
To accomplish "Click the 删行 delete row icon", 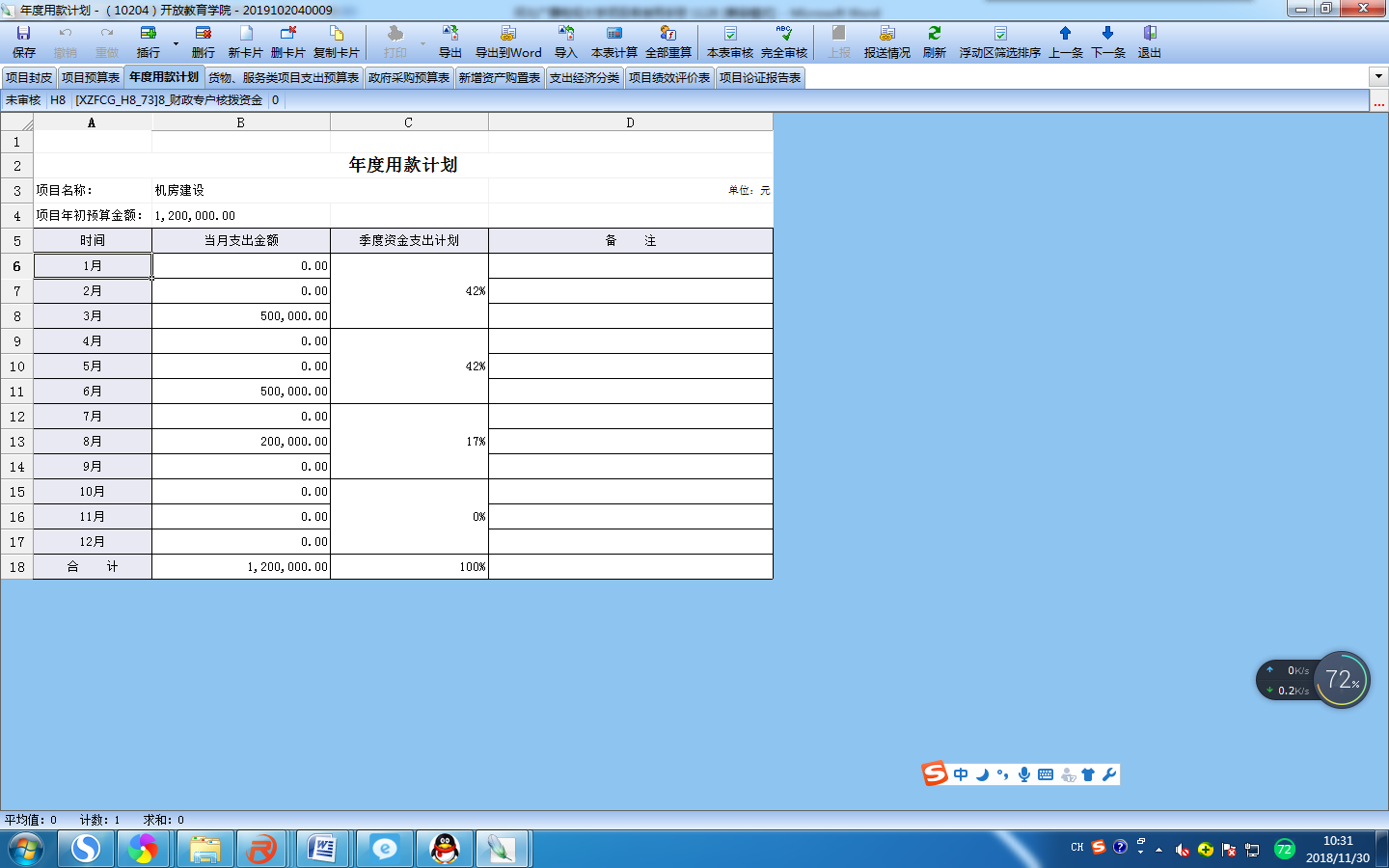I will (203, 41).
